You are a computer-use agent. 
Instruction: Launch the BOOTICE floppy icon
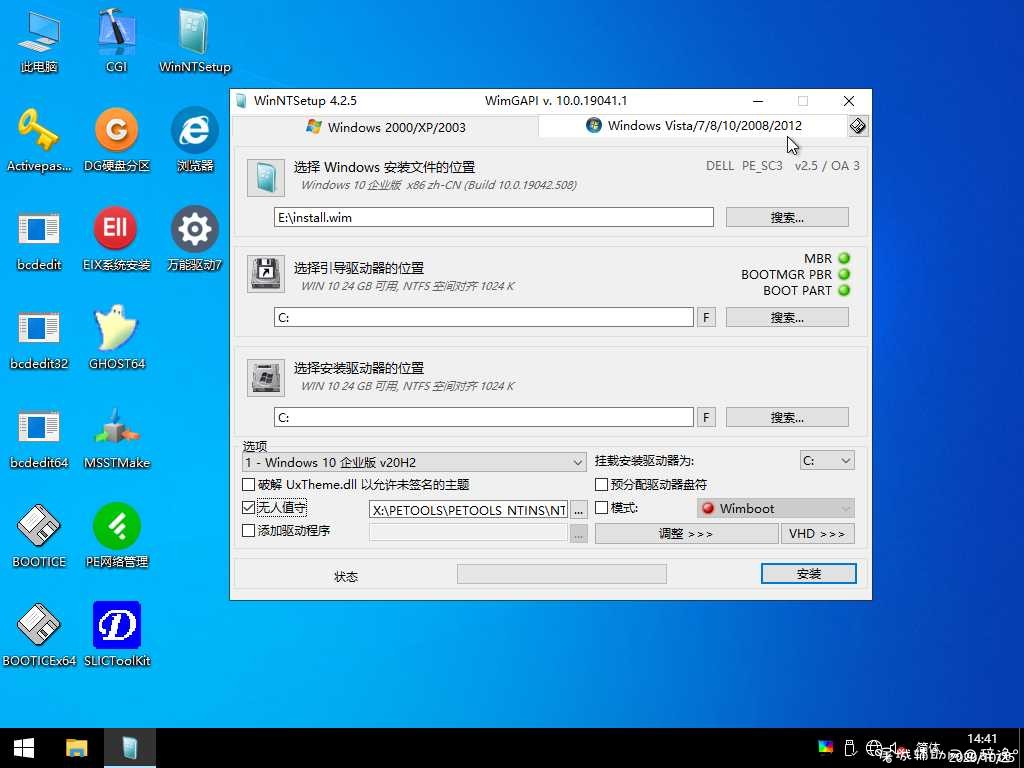[x=39, y=536]
